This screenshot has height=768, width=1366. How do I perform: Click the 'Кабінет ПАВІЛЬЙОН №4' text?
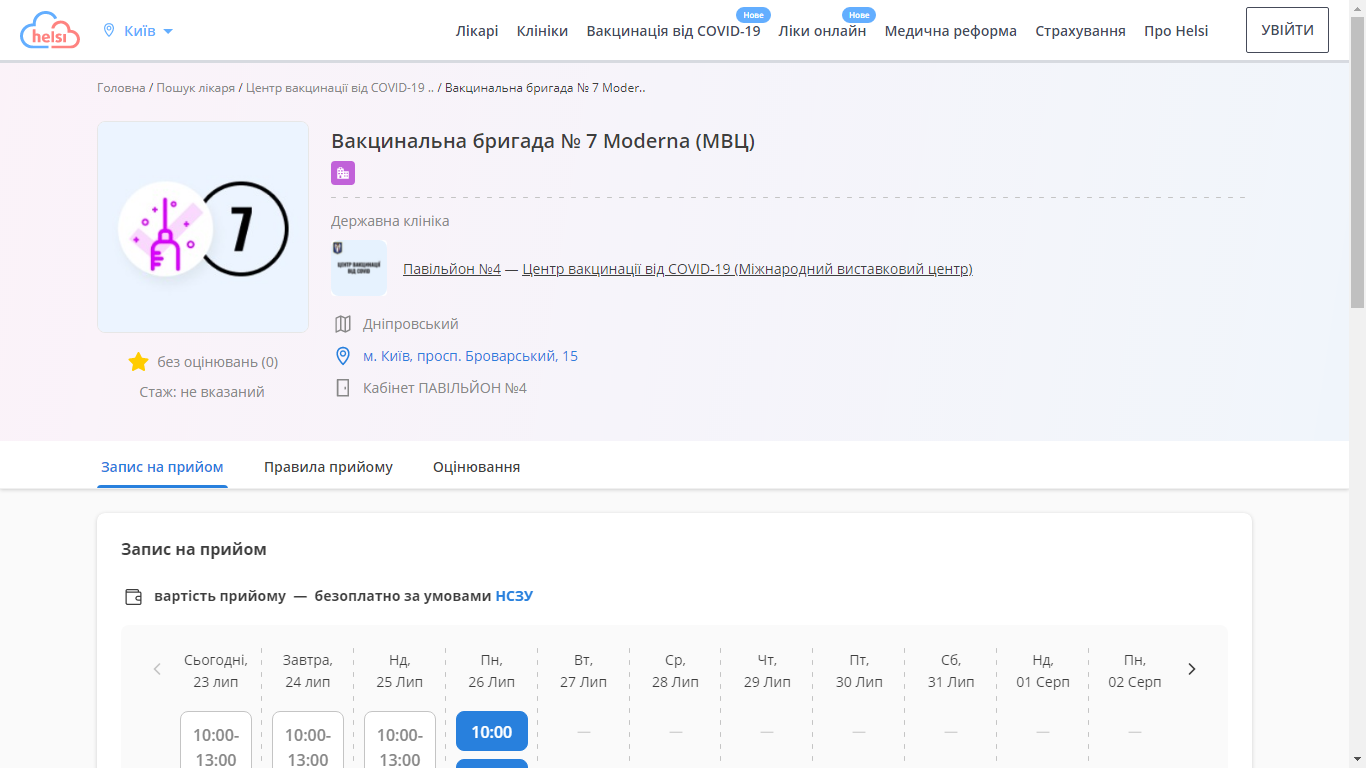[445, 388]
